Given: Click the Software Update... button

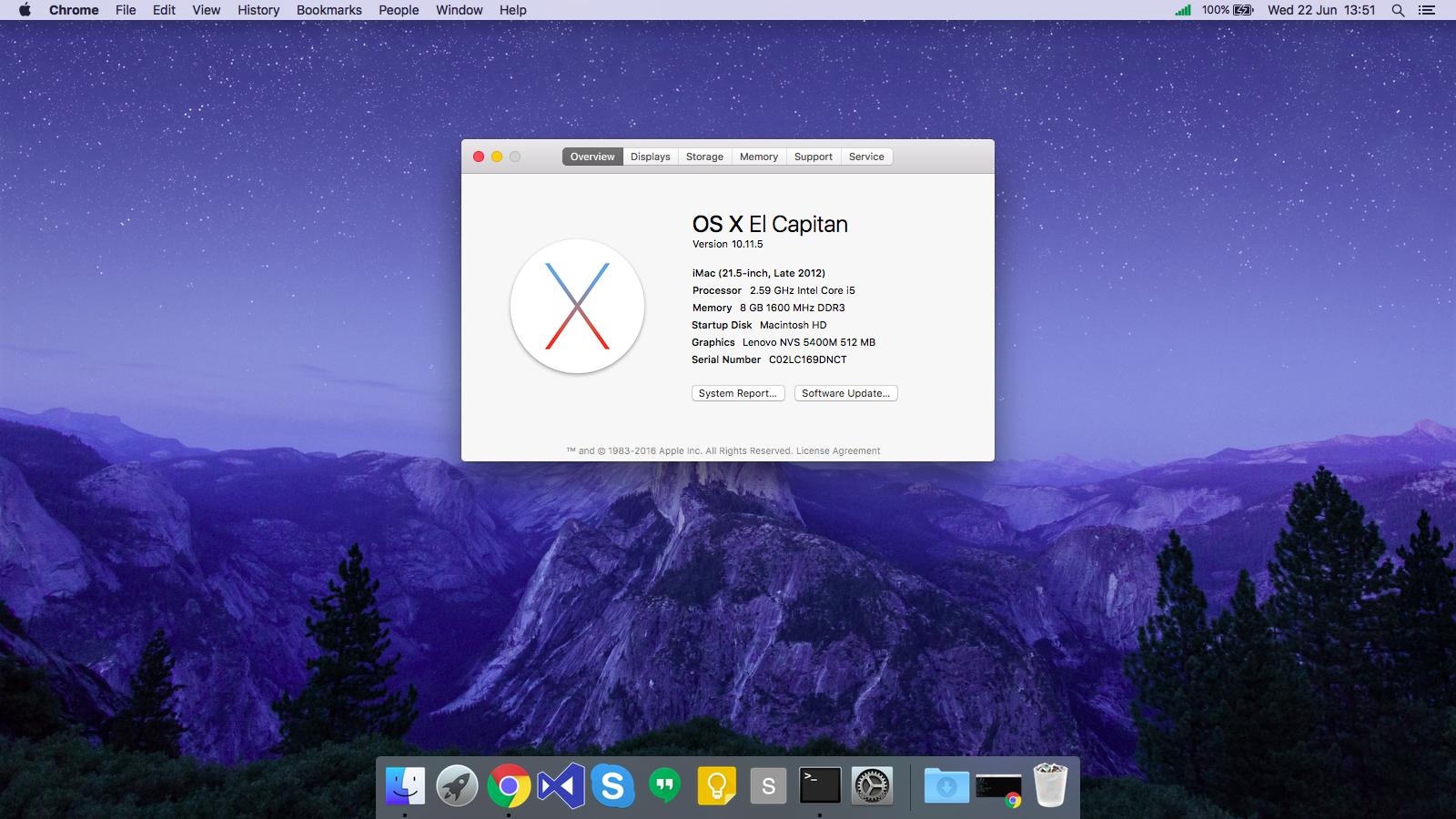Looking at the screenshot, I should 846,393.
